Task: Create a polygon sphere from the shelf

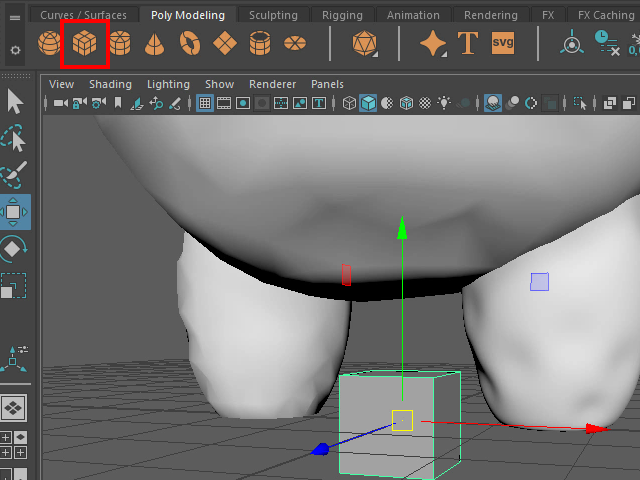Action: tap(49, 44)
